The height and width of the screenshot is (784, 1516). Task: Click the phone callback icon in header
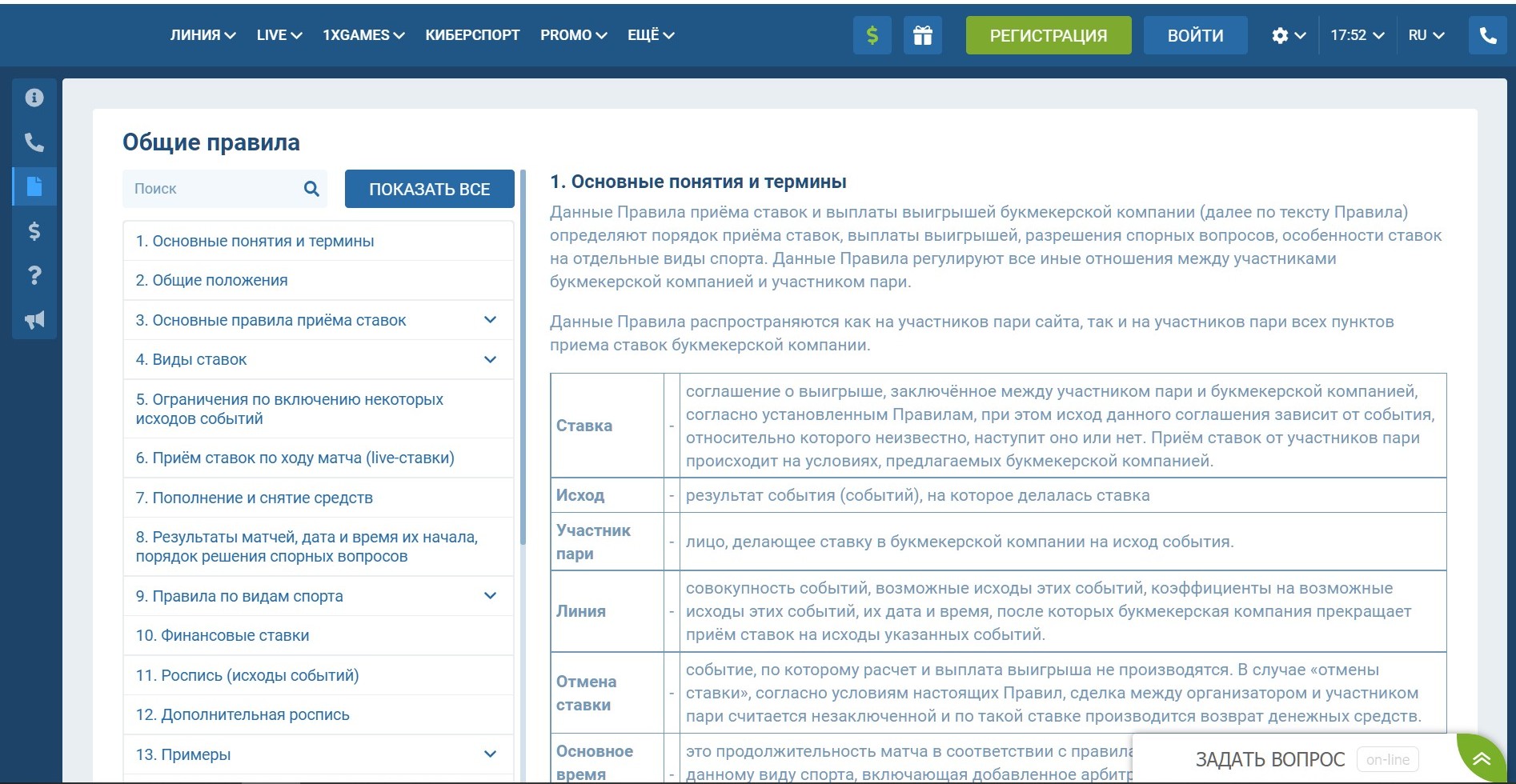1488,35
